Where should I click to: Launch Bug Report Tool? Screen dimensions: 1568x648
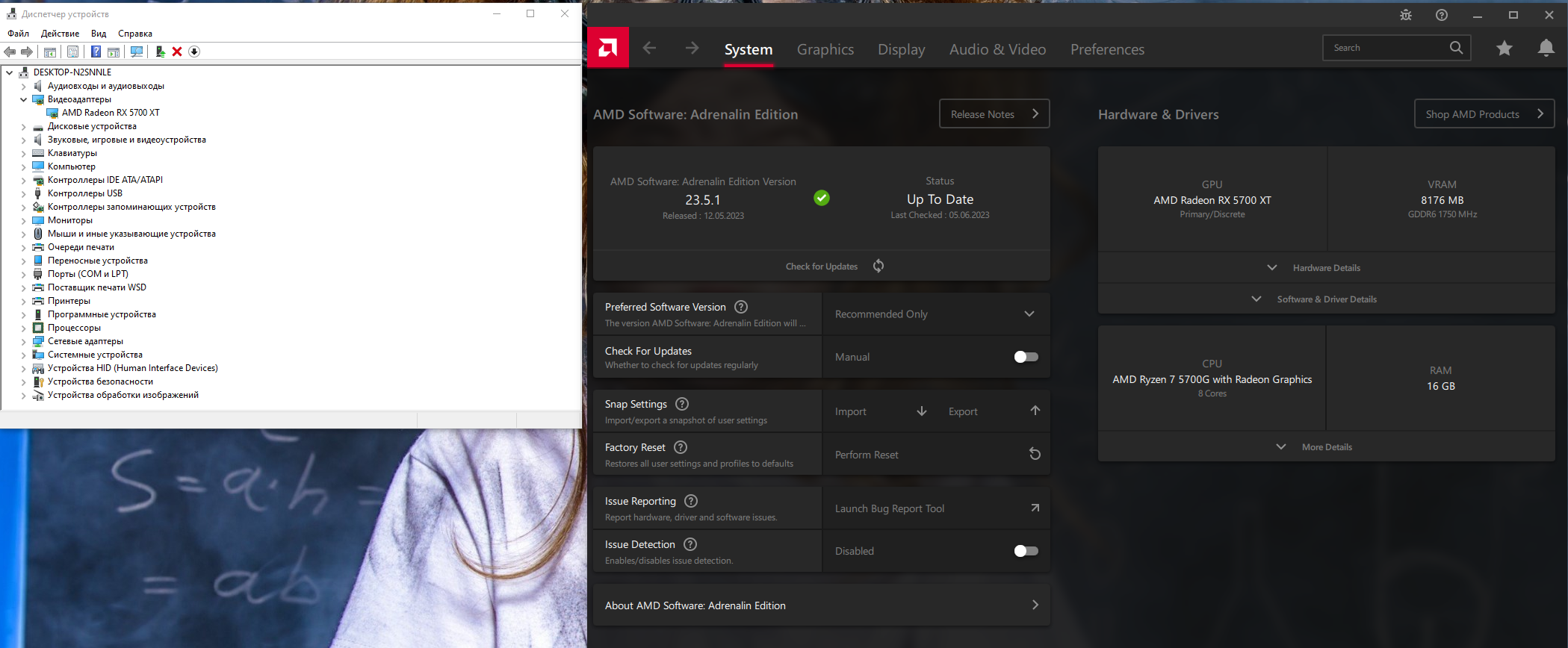tap(936, 508)
